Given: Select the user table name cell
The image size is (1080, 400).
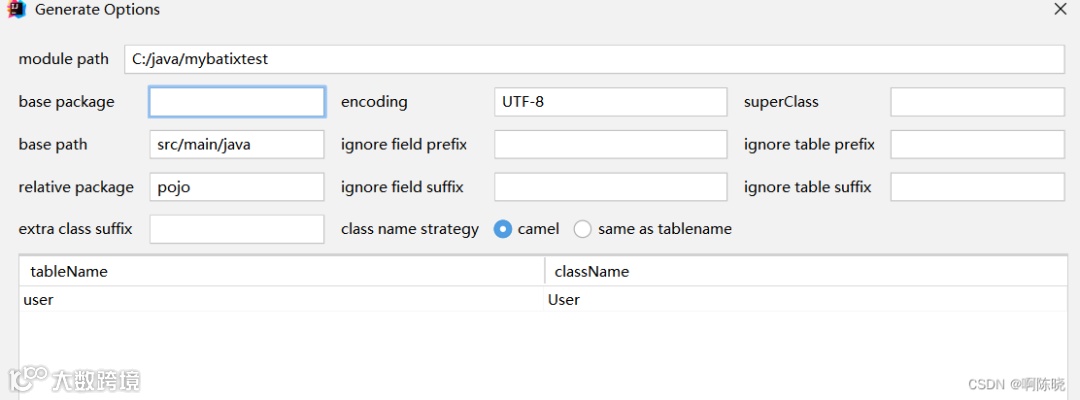Looking at the screenshot, I should click(x=281, y=299).
